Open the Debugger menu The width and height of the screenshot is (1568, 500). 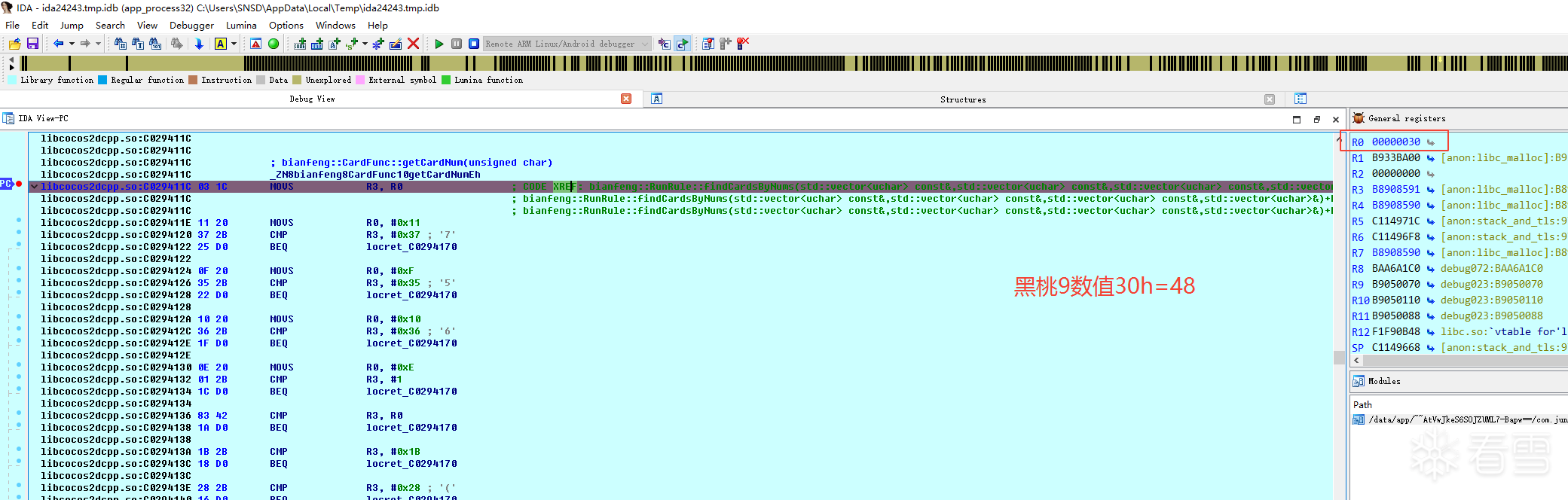pos(191,25)
